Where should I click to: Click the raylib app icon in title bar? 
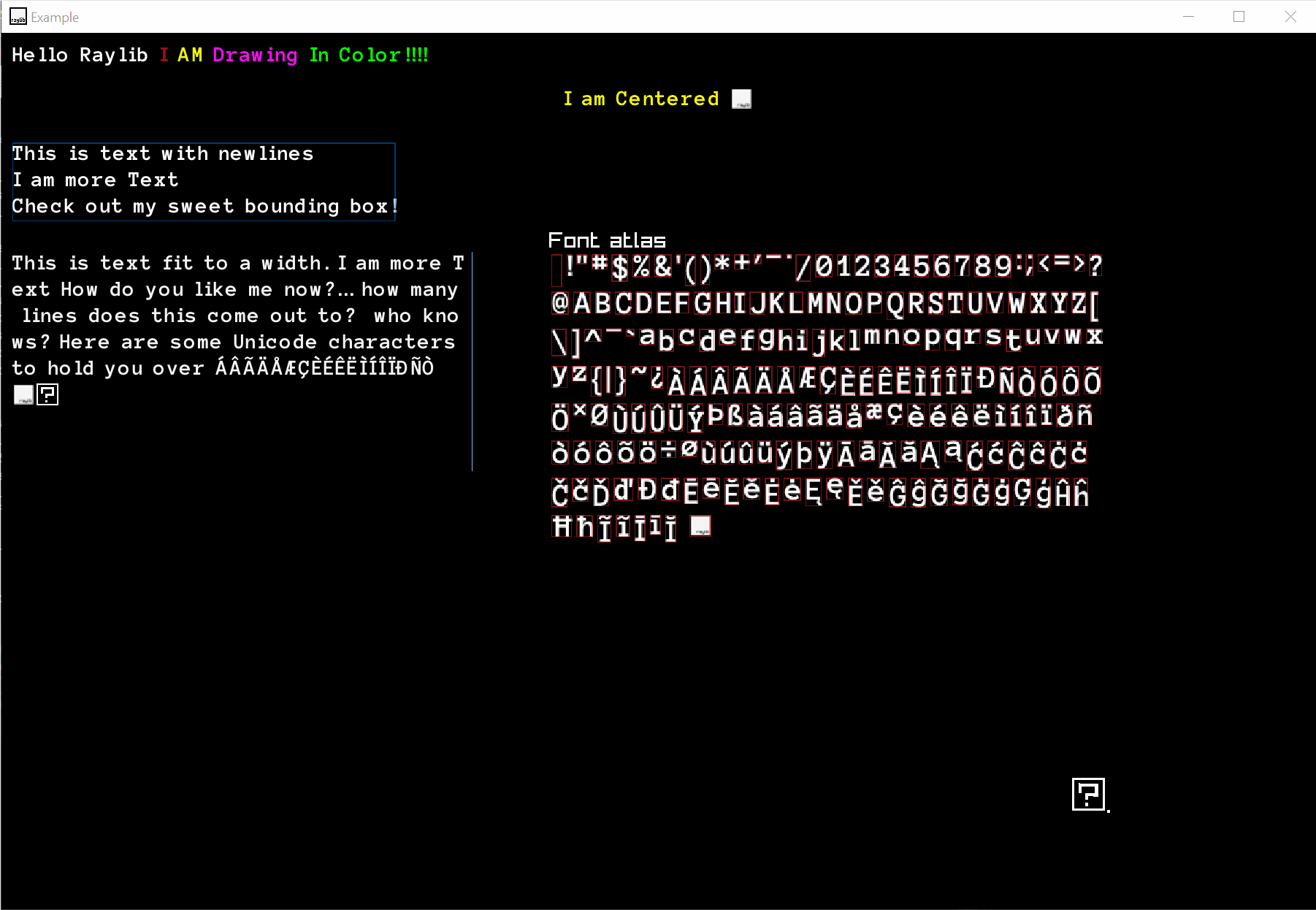click(18, 17)
